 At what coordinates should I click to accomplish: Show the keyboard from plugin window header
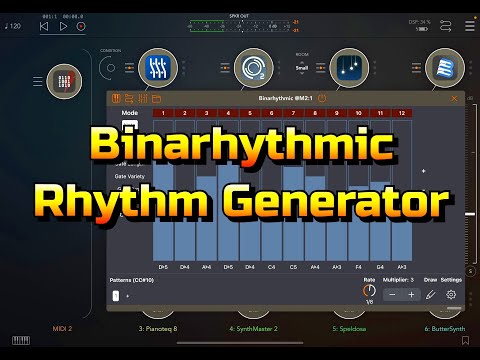click(x=116, y=98)
